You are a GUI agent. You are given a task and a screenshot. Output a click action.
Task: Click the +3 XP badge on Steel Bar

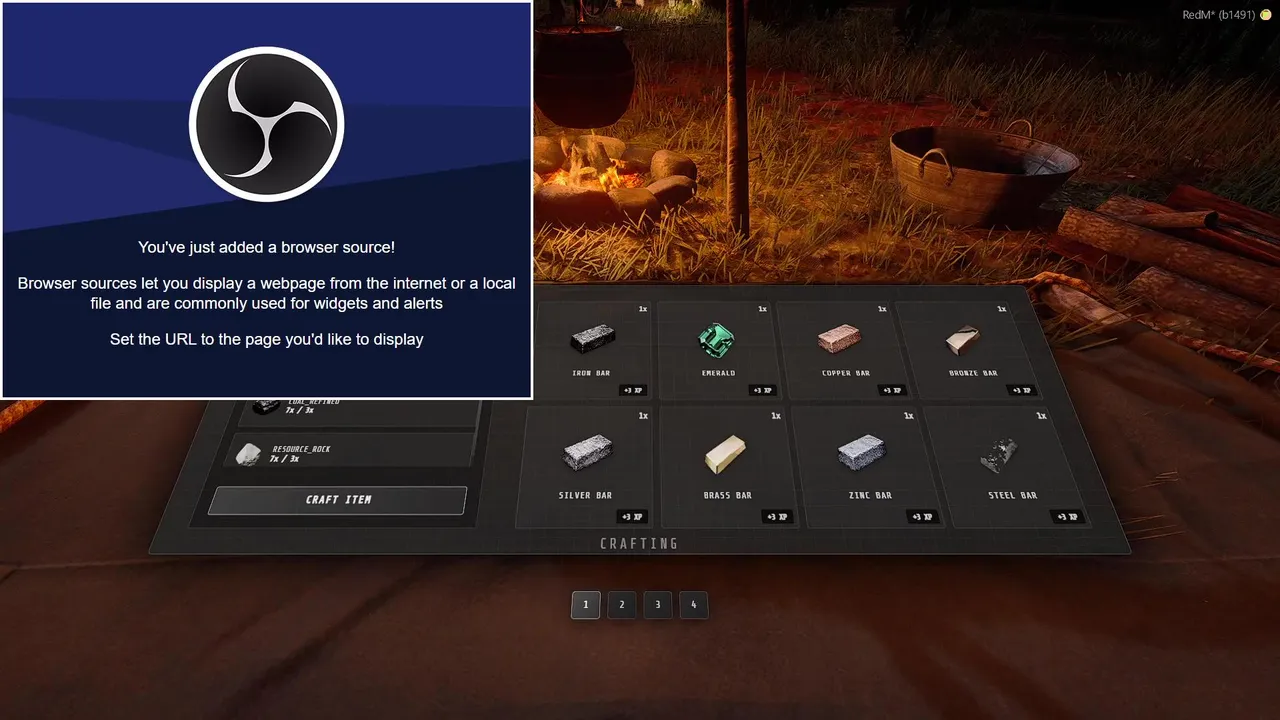click(x=1067, y=517)
